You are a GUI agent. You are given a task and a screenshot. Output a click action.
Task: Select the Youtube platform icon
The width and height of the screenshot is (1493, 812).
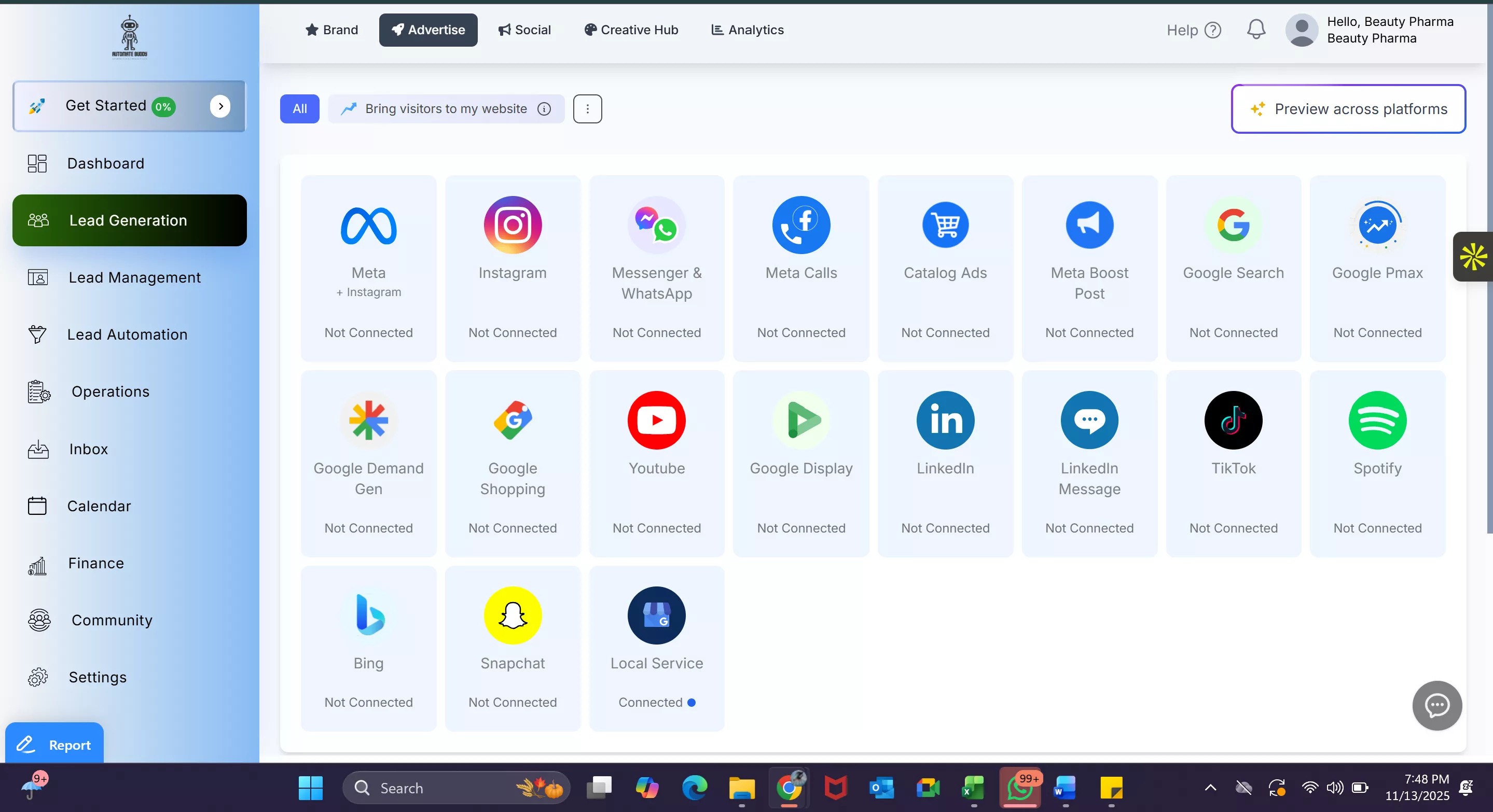tap(656, 420)
